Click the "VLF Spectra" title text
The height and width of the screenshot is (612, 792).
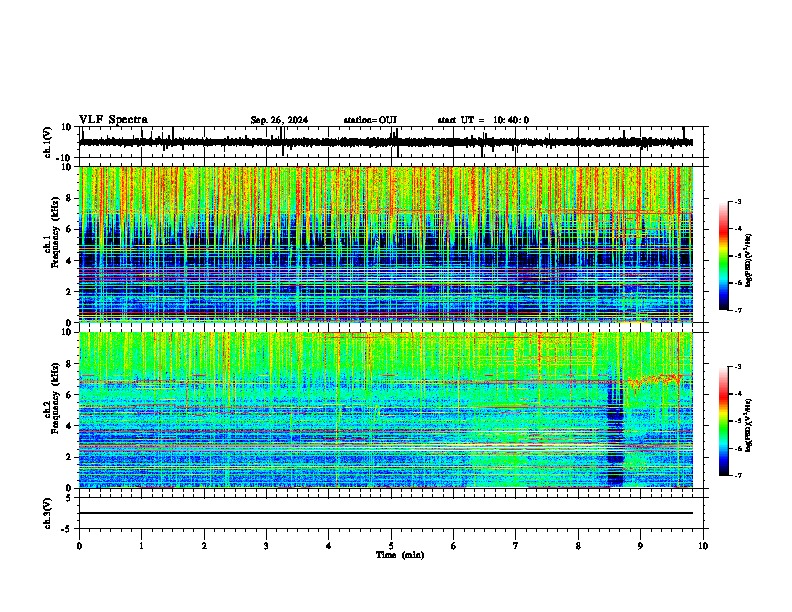point(113,120)
